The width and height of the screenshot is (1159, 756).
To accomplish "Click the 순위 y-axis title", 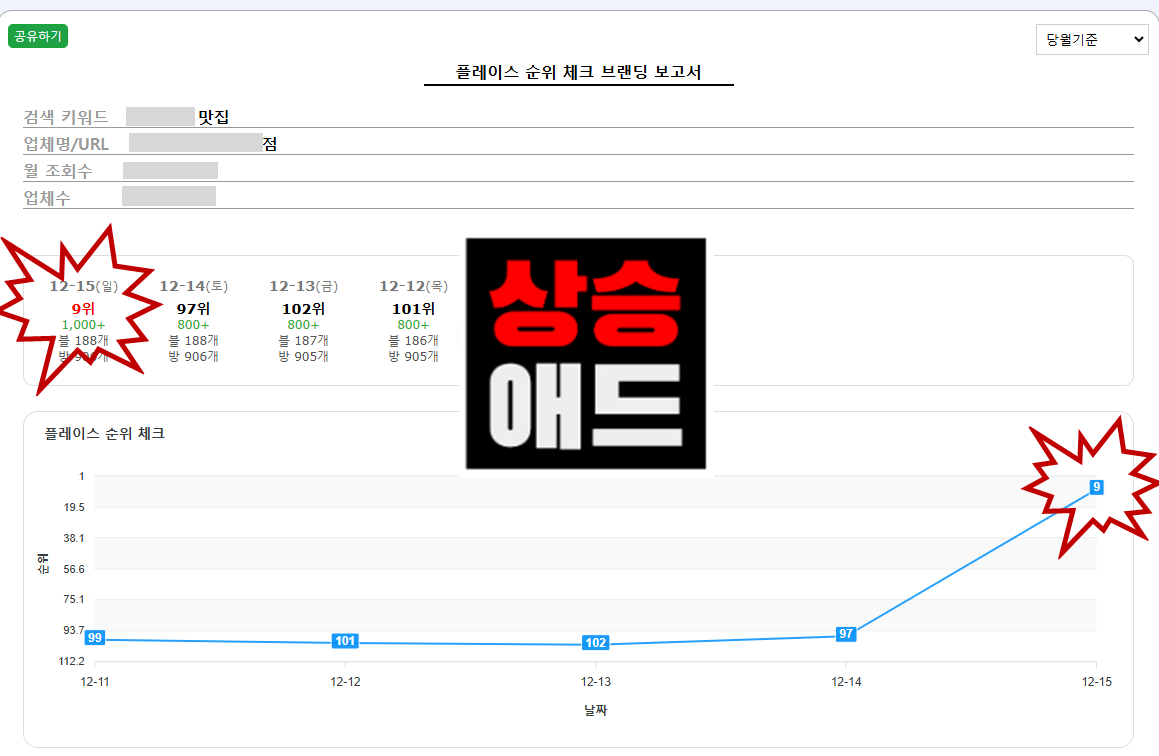I will pos(44,564).
